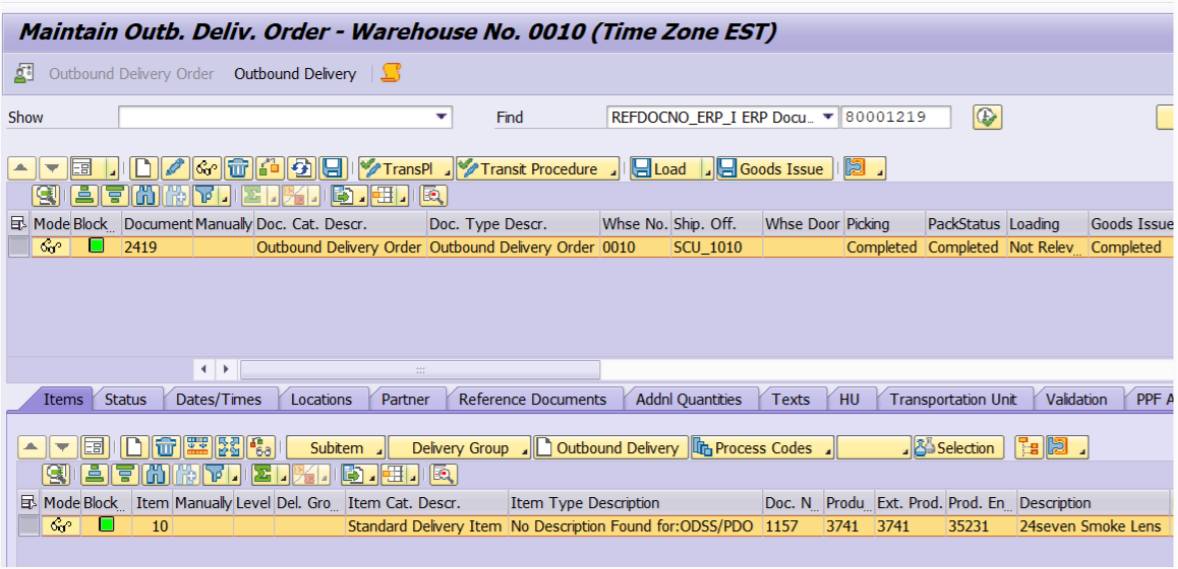Click green Block indicator for document 2419
Image resolution: width=1178 pixels, height=569 pixels.
tap(96, 246)
